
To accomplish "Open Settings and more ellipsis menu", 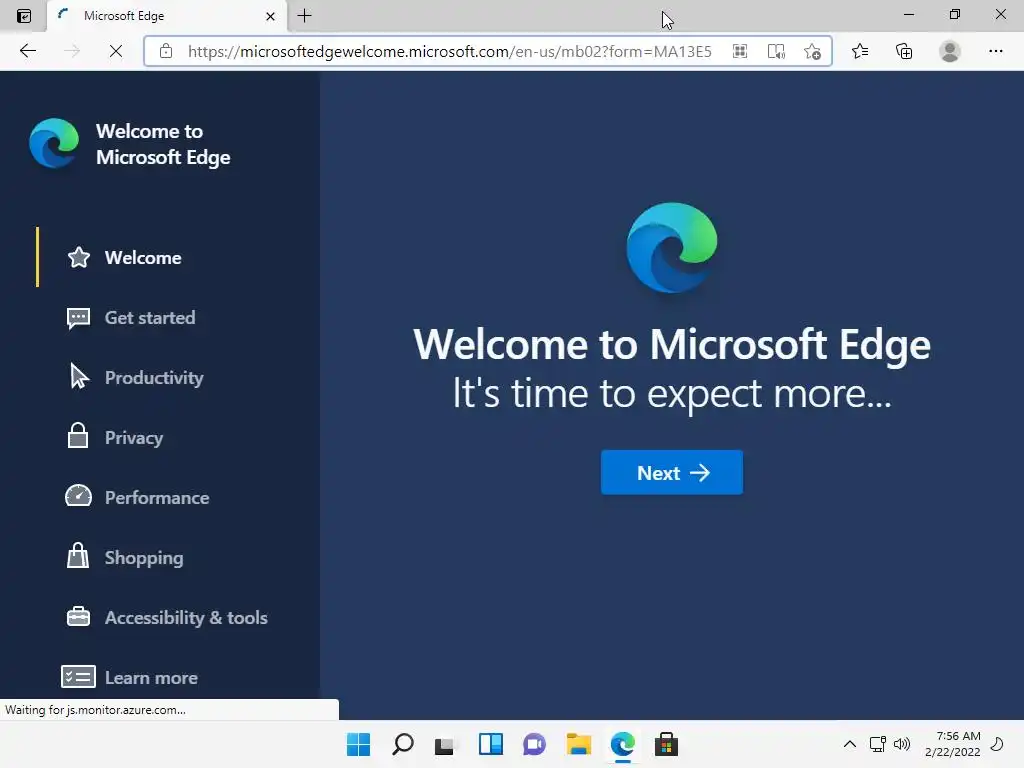I will tap(995, 51).
